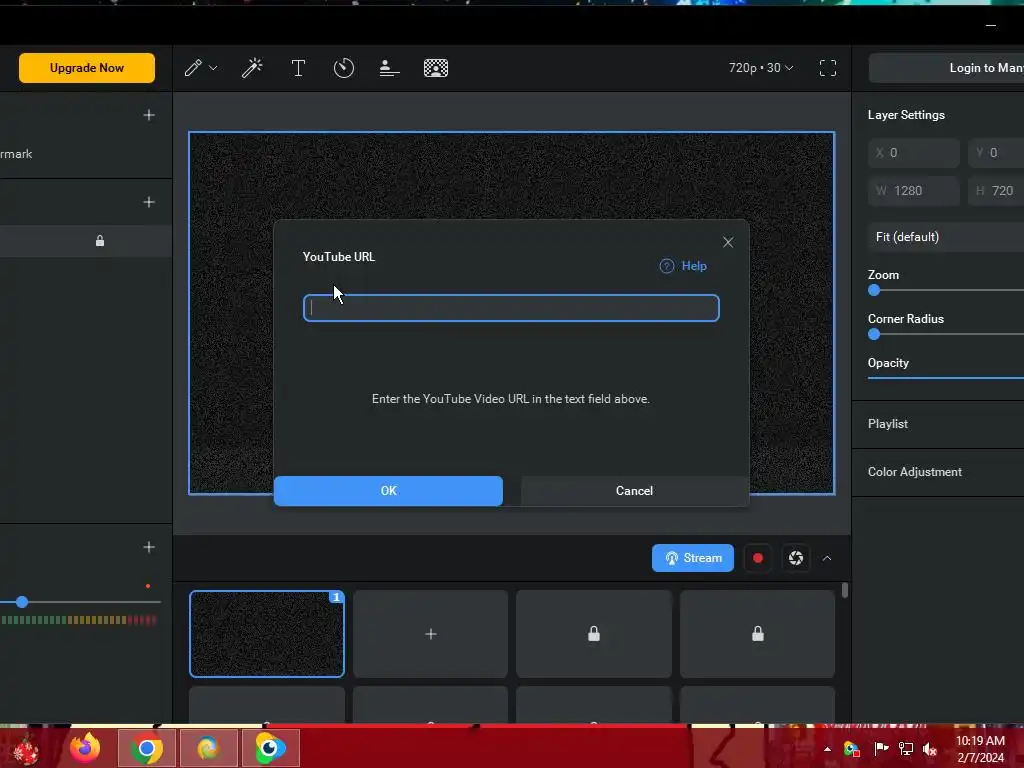Click the help question mark icon

coord(667,266)
